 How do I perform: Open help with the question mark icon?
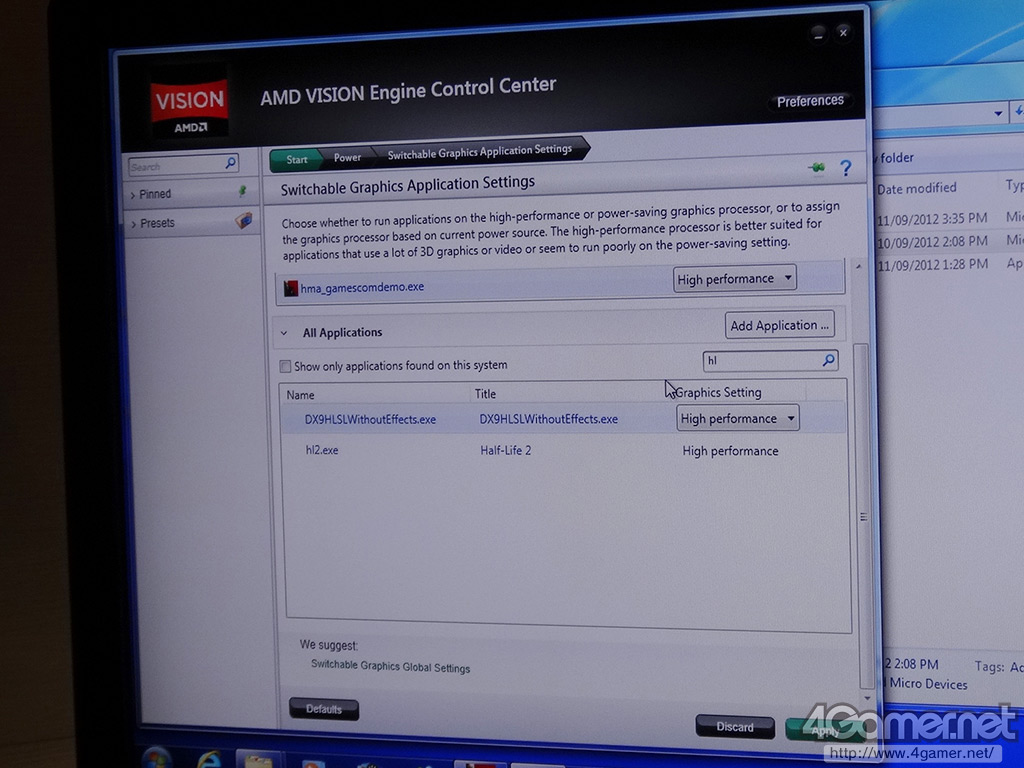pos(846,168)
